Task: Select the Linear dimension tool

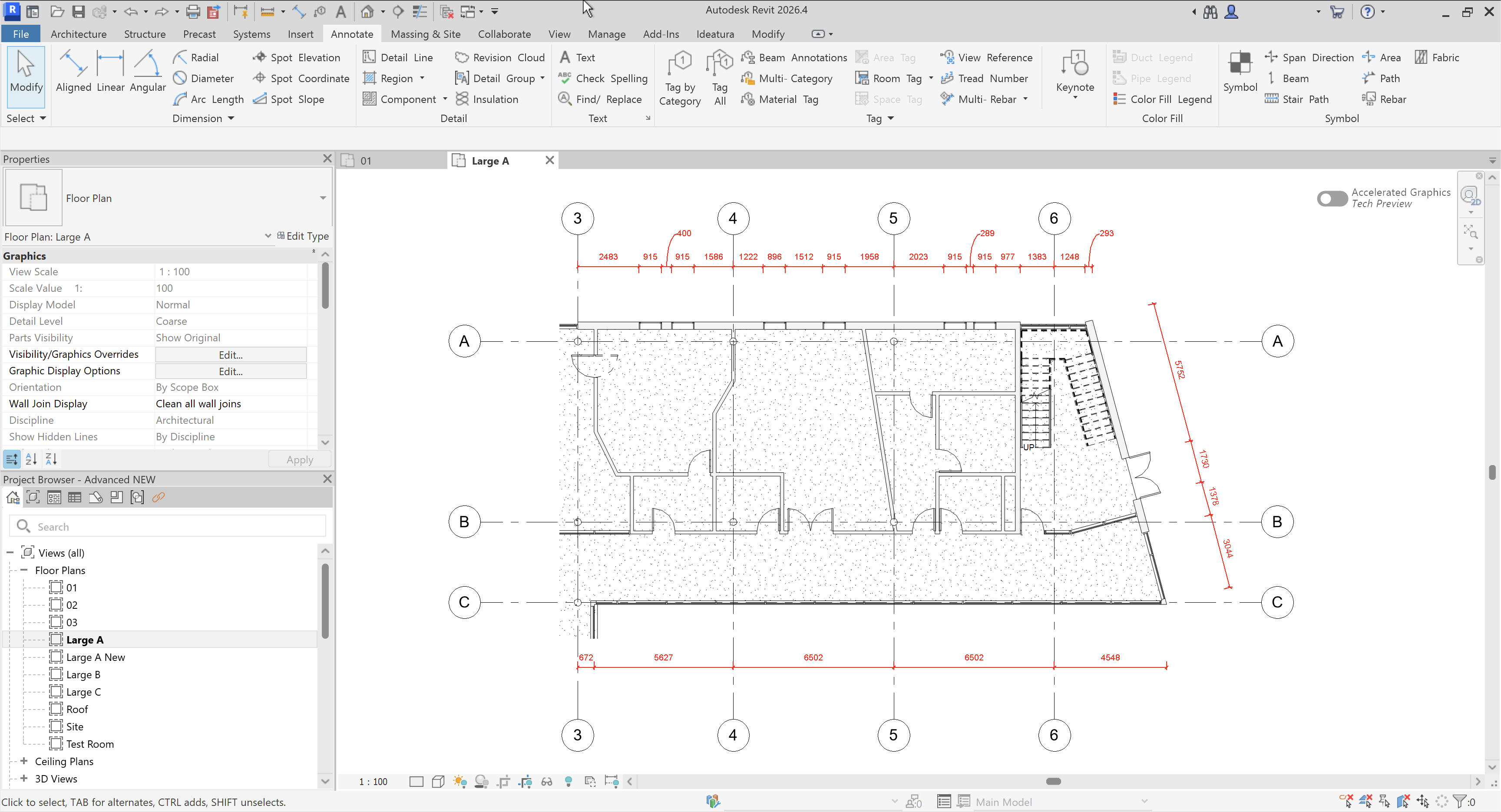Action: (x=110, y=71)
